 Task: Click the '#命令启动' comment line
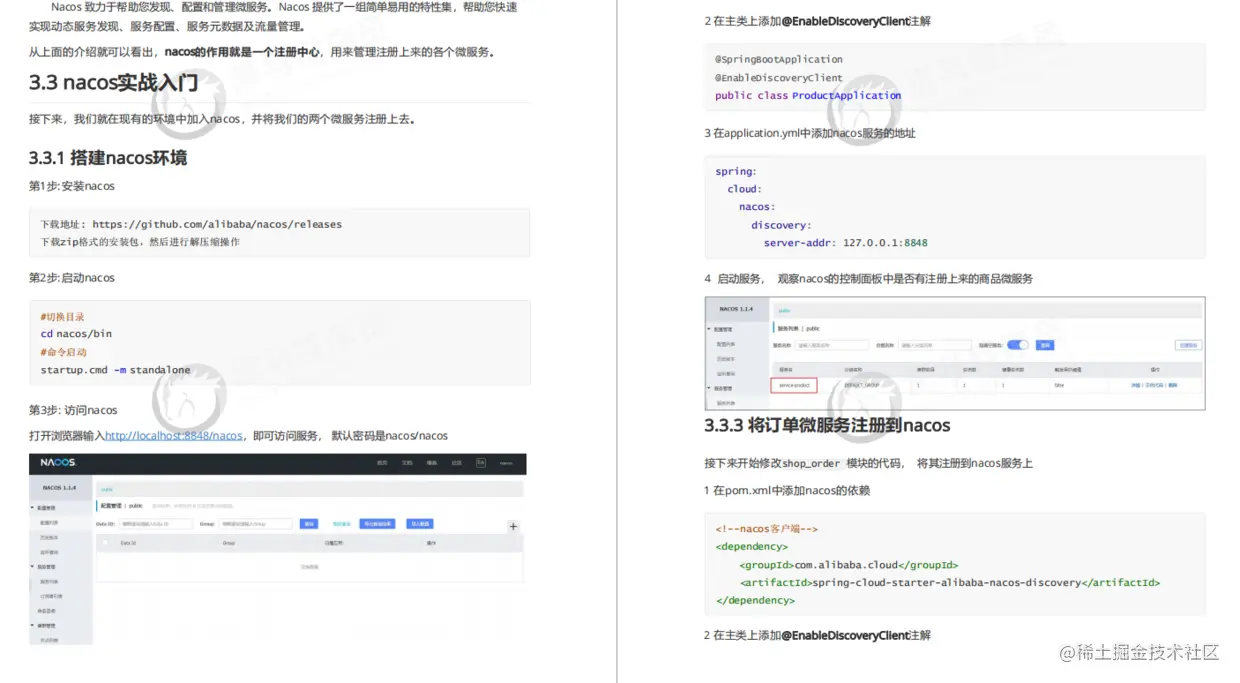tap(63, 352)
